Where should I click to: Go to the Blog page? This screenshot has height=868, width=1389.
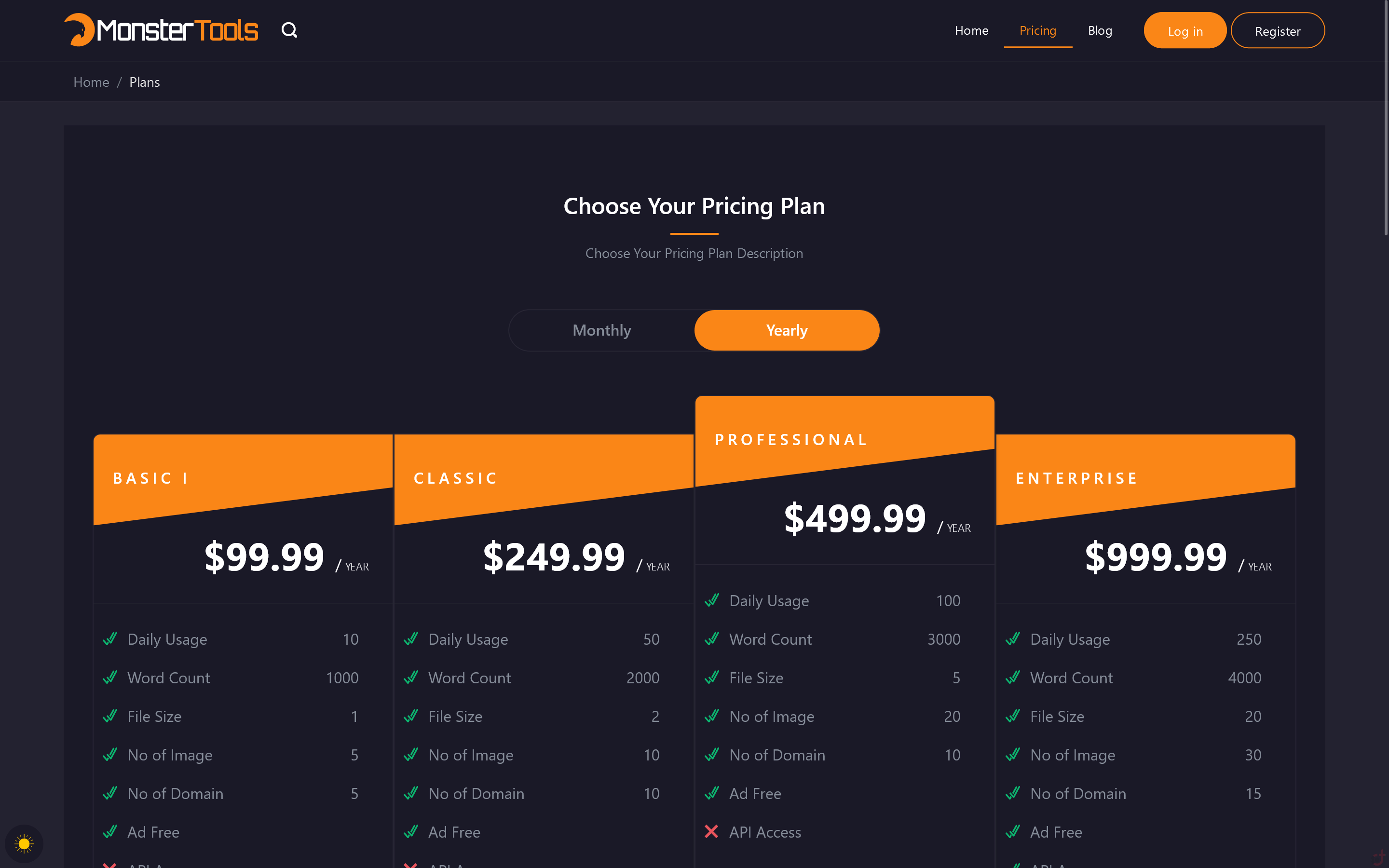pos(1100,30)
